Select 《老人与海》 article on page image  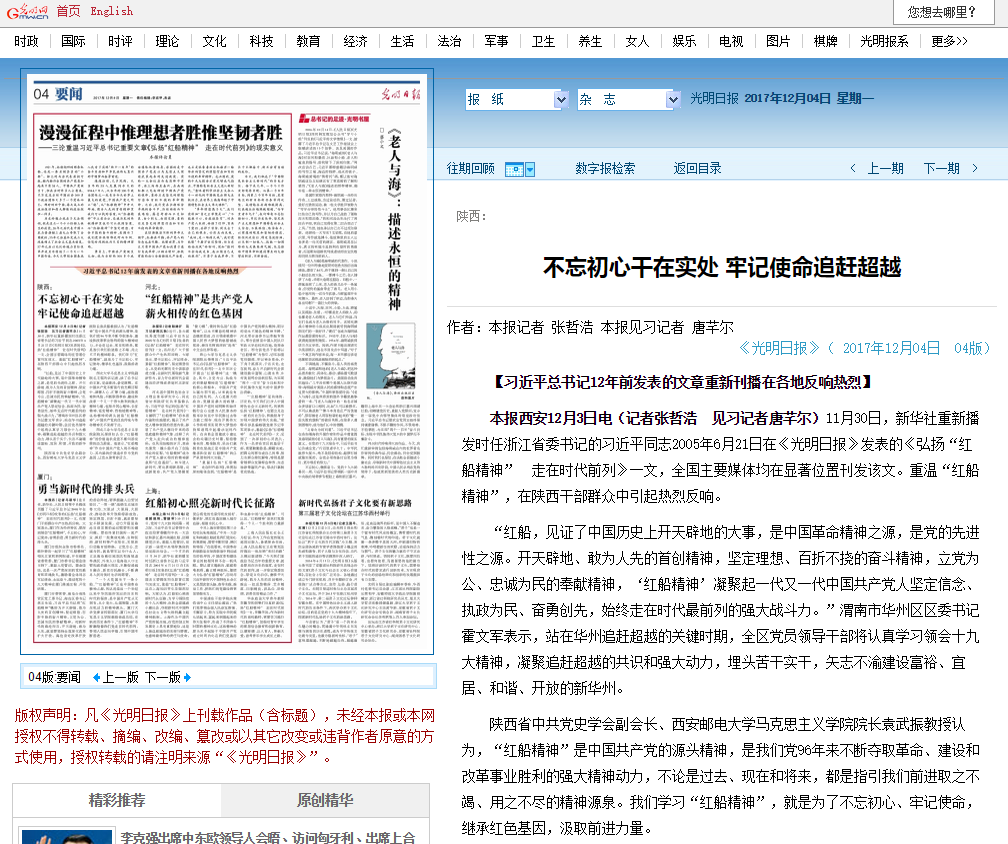[394, 219]
